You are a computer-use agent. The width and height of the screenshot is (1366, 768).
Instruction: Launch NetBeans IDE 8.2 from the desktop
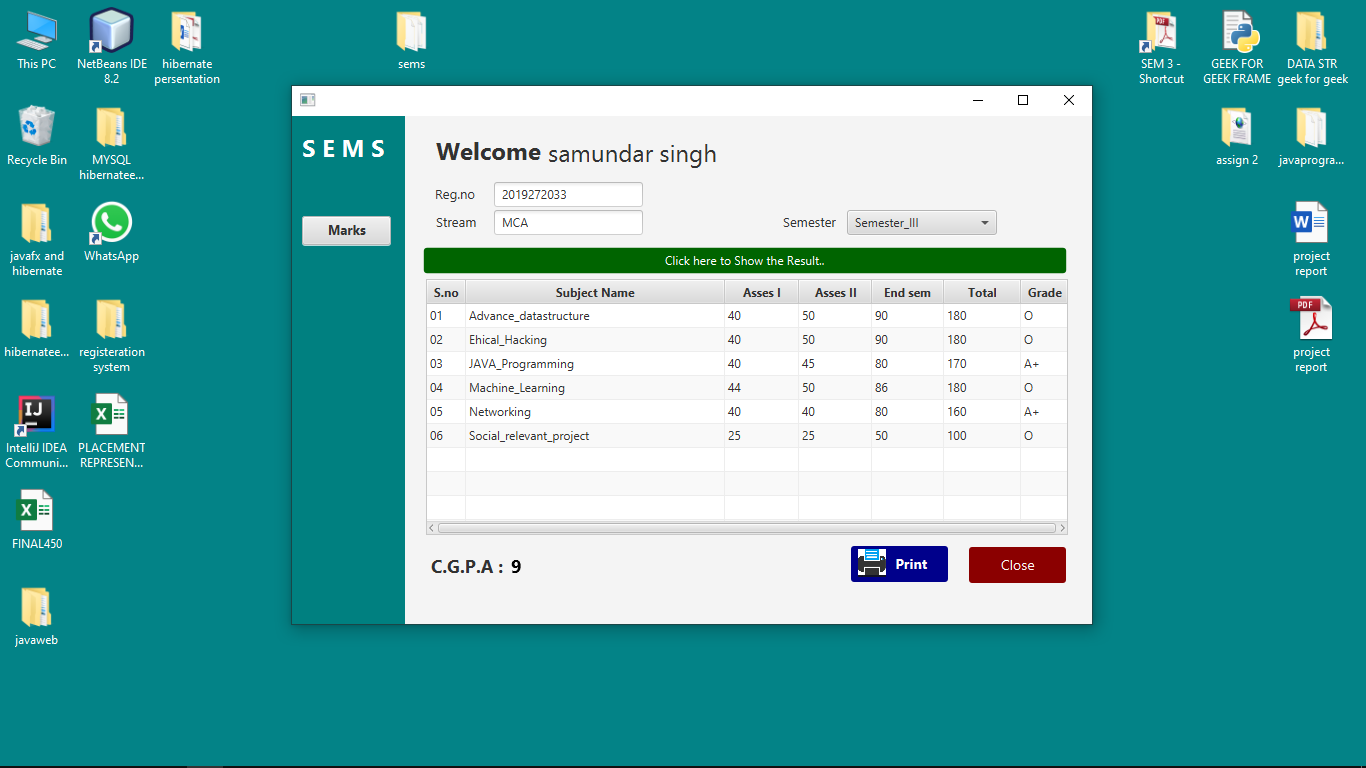[x=110, y=40]
